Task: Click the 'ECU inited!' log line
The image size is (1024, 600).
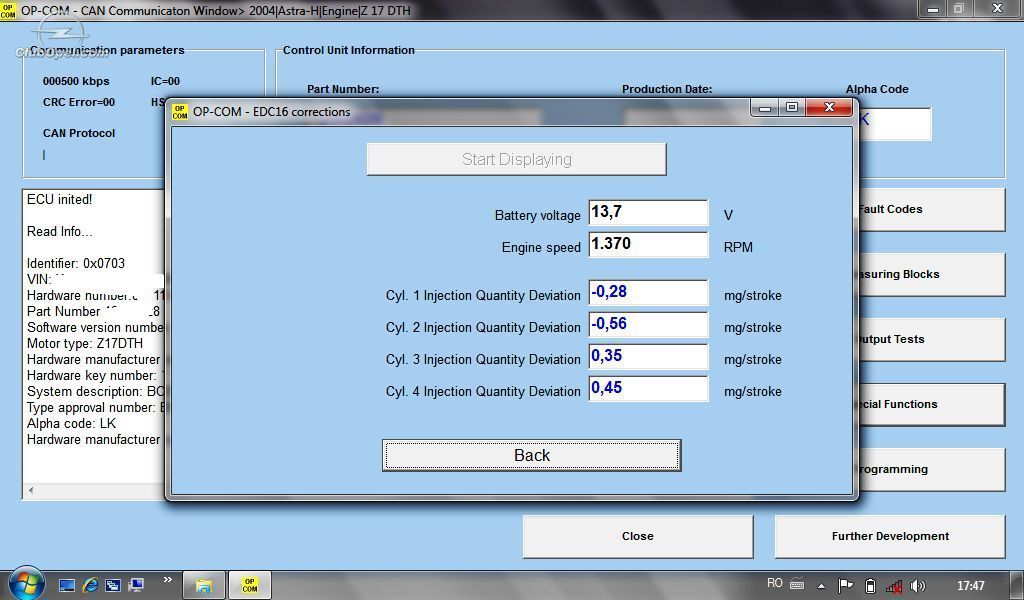Action: (59, 200)
